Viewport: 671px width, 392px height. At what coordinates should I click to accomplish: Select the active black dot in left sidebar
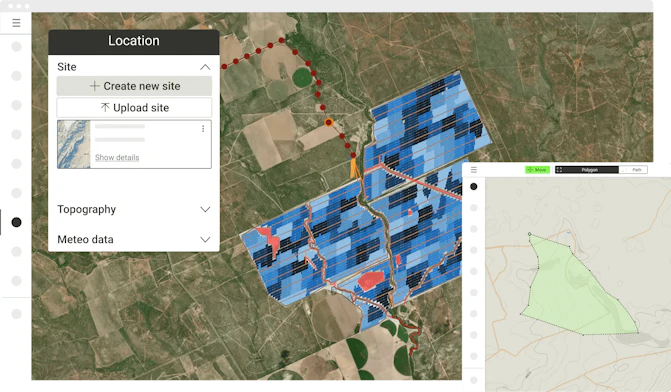click(x=16, y=222)
